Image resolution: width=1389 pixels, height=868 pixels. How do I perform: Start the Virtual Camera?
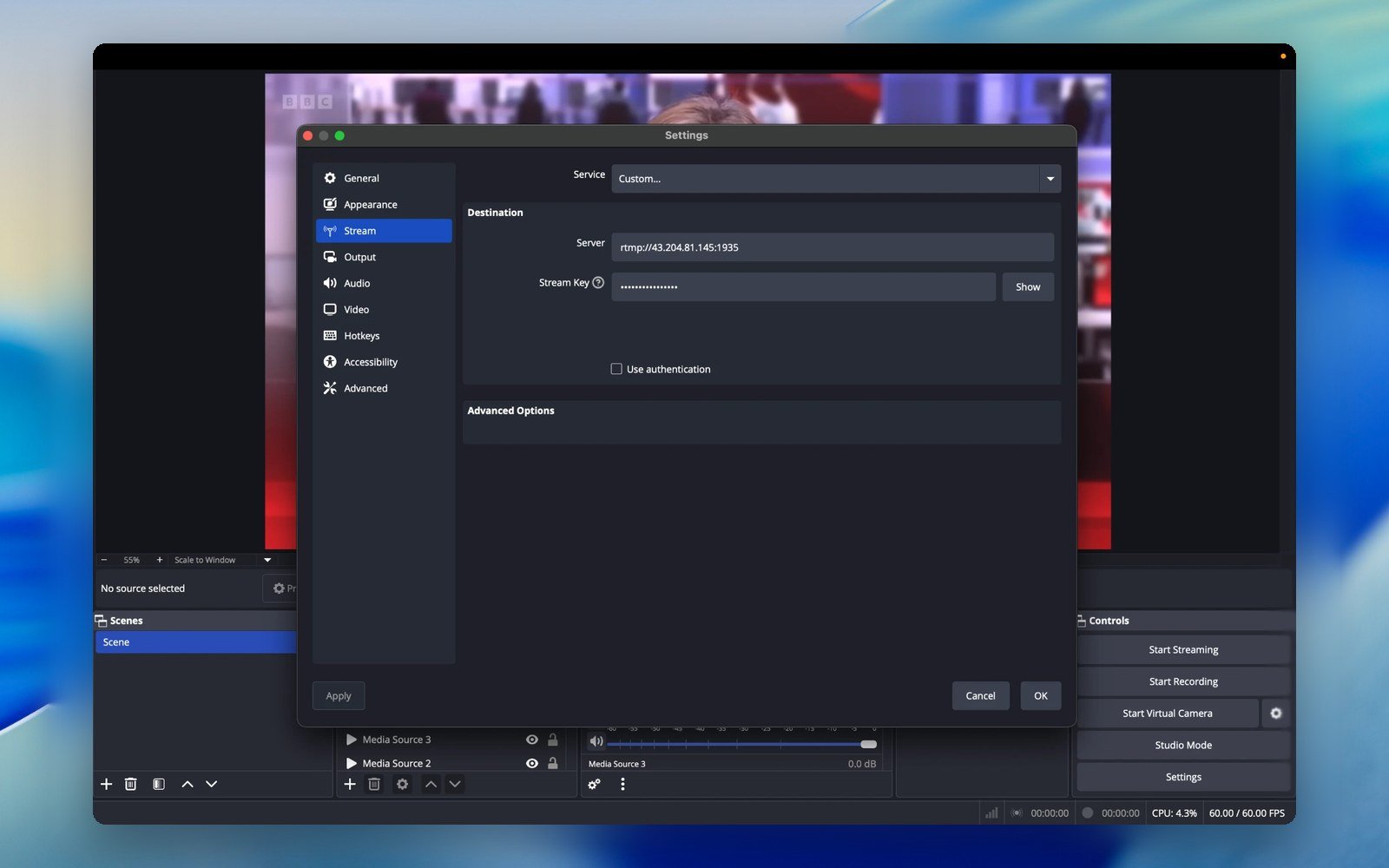click(1168, 713)
